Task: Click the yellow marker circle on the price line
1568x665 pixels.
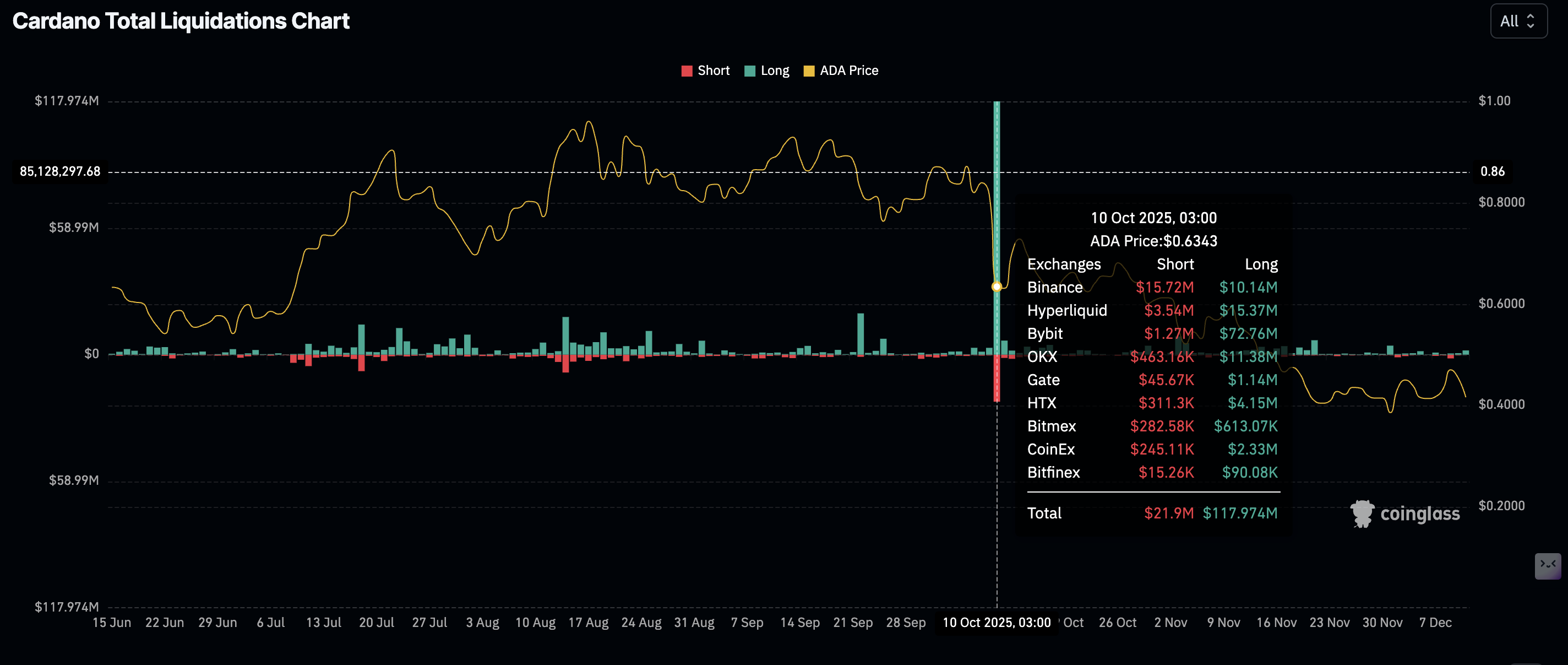Action: coord(997,286)
